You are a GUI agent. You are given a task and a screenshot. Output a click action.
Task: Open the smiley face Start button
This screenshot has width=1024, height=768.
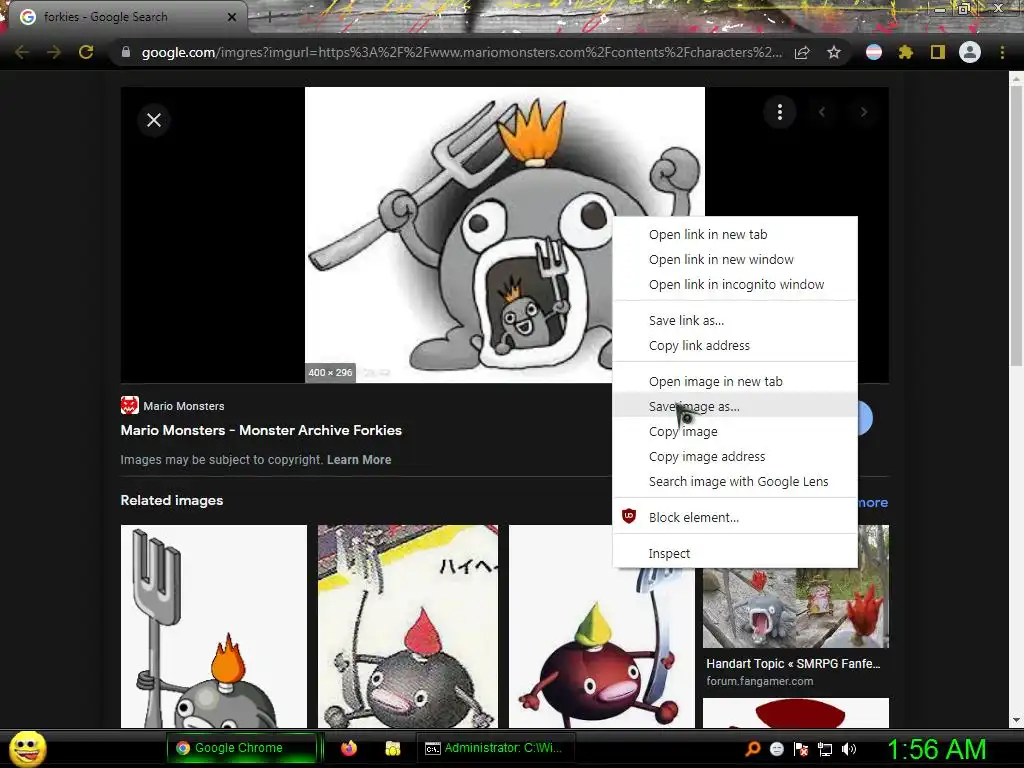click(x=27, y=748)
